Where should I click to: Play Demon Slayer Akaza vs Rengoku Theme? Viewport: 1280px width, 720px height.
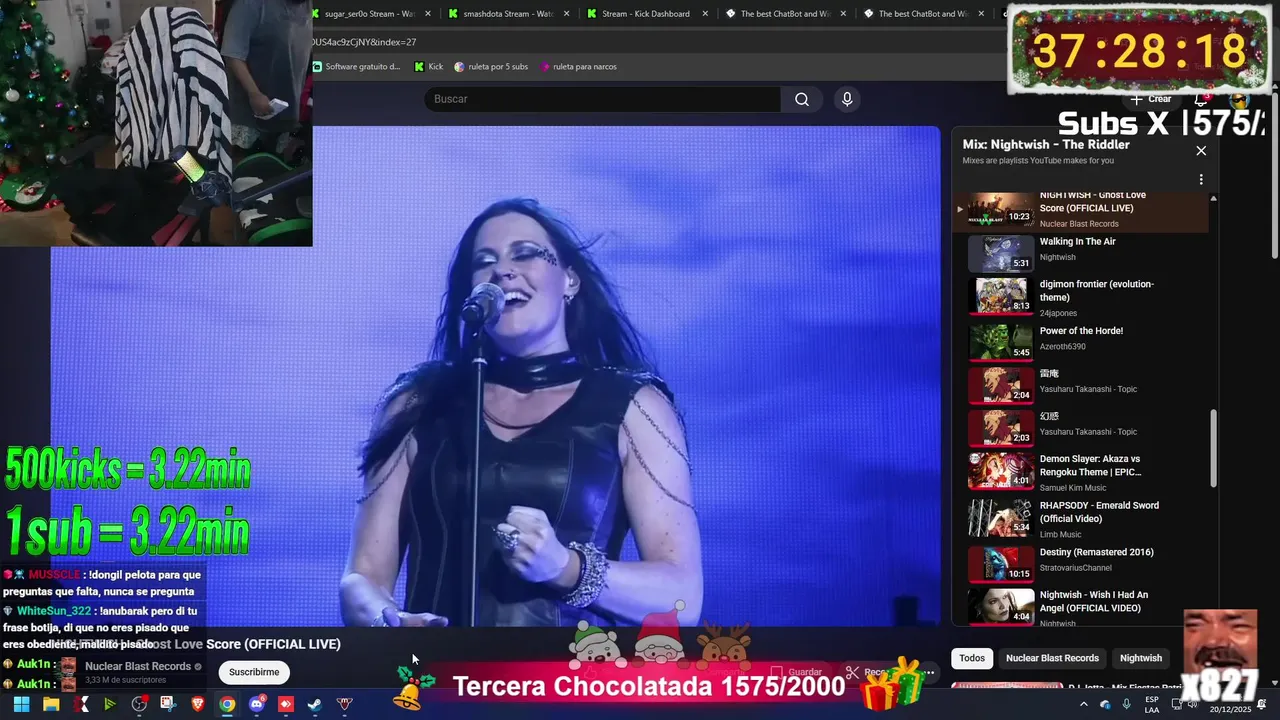pyautogui.click(x=1080, y=471)
